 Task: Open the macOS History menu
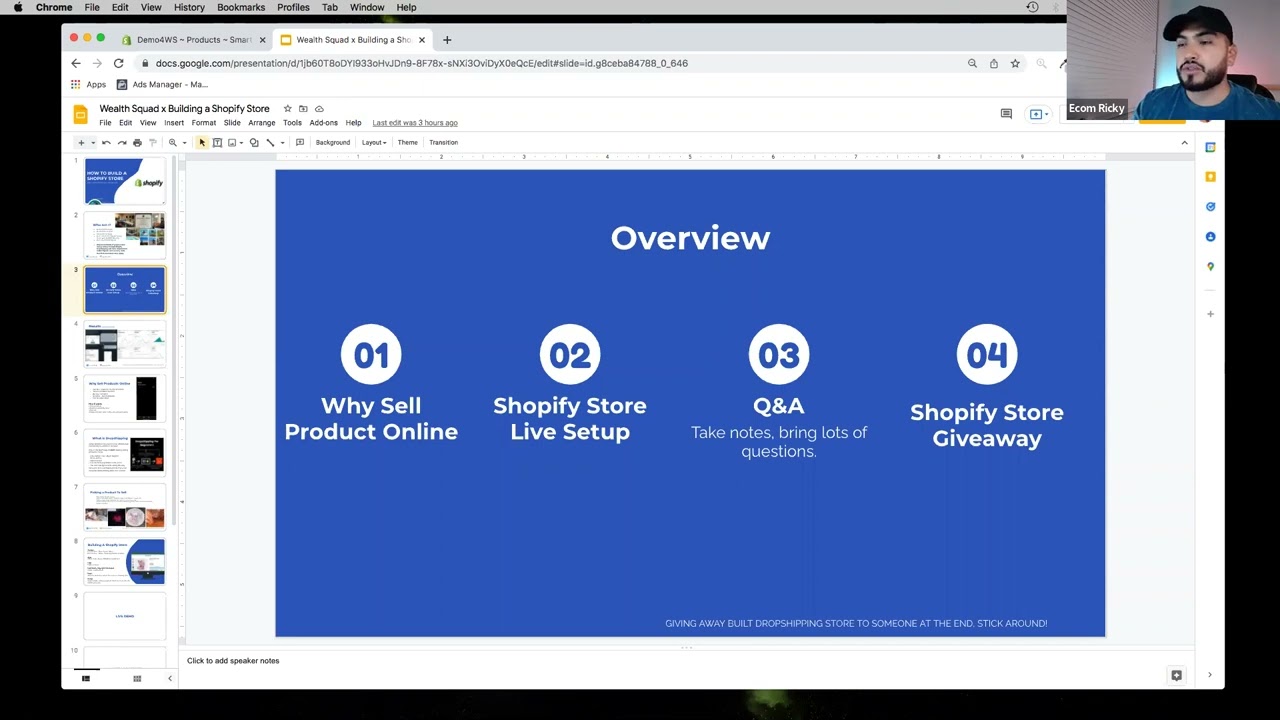pos(189,7)
